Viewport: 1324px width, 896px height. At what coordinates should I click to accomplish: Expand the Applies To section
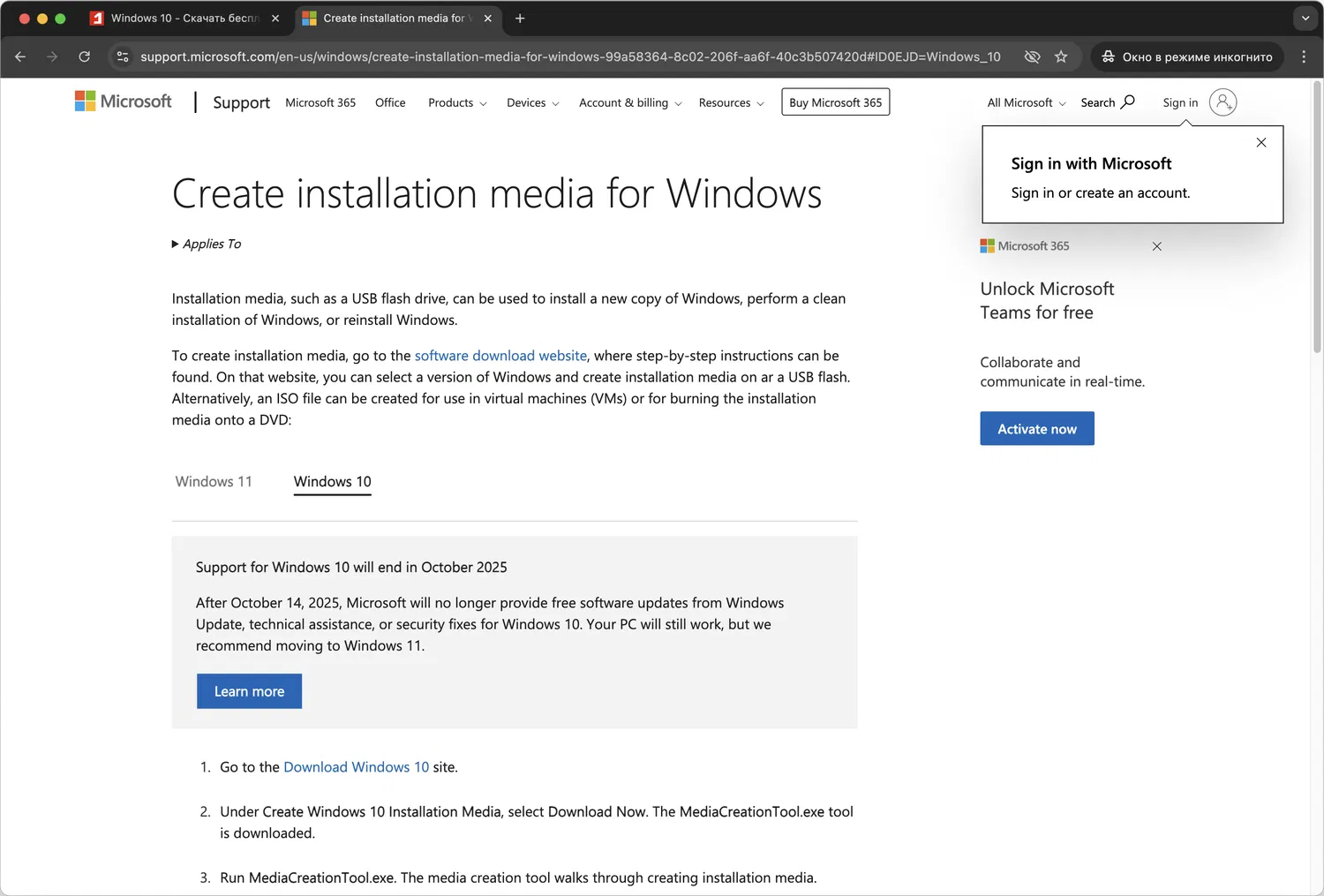(x=207, y=244)
